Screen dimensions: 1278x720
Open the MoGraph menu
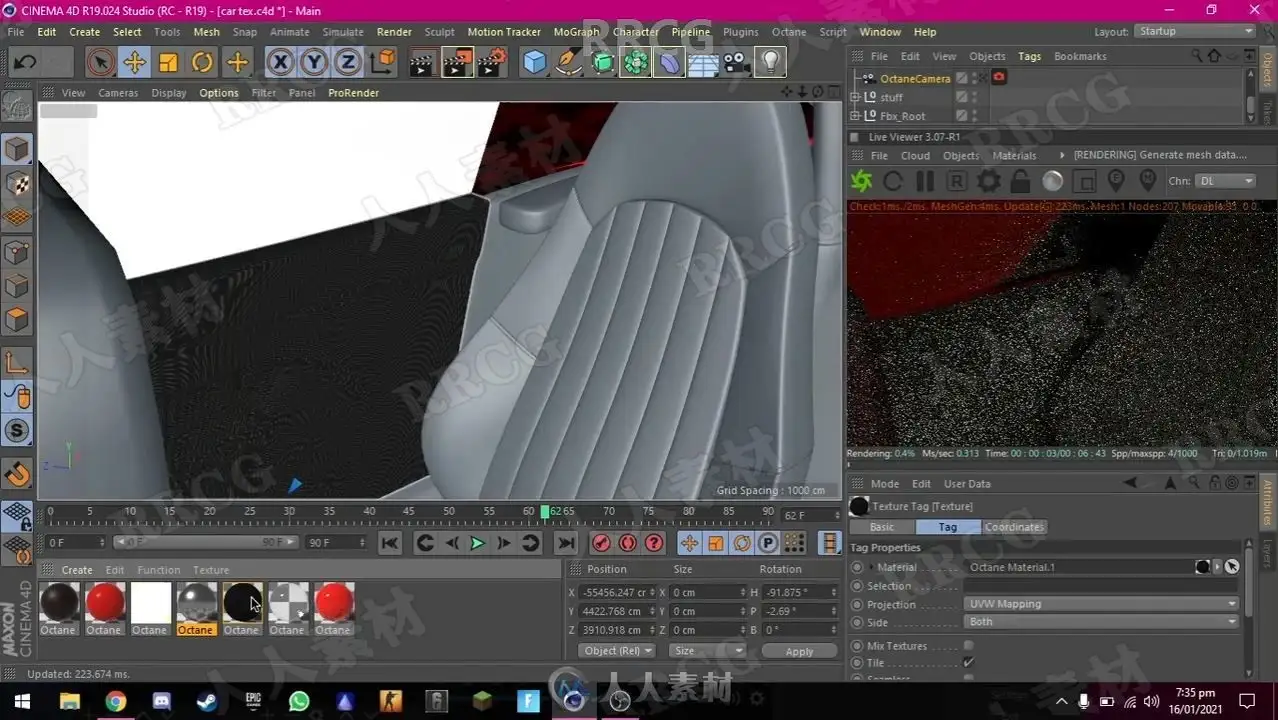click(x=576, y=32)
